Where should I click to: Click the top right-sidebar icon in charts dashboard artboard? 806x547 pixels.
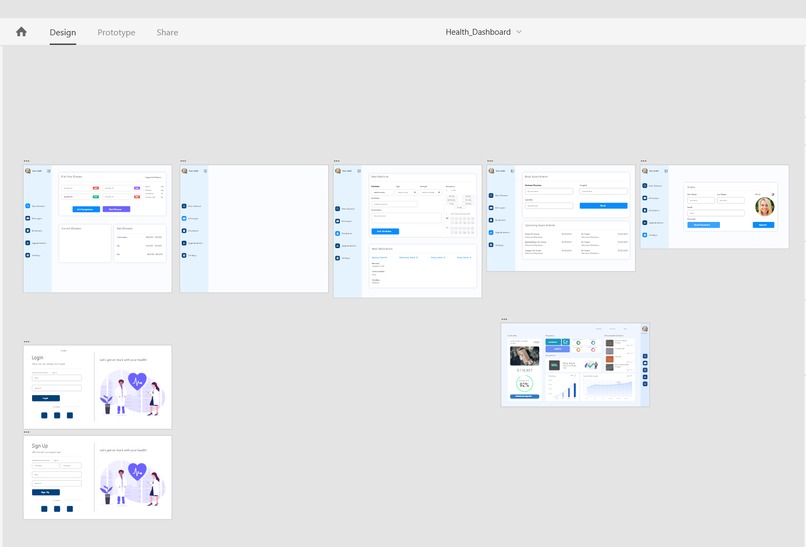645,356
